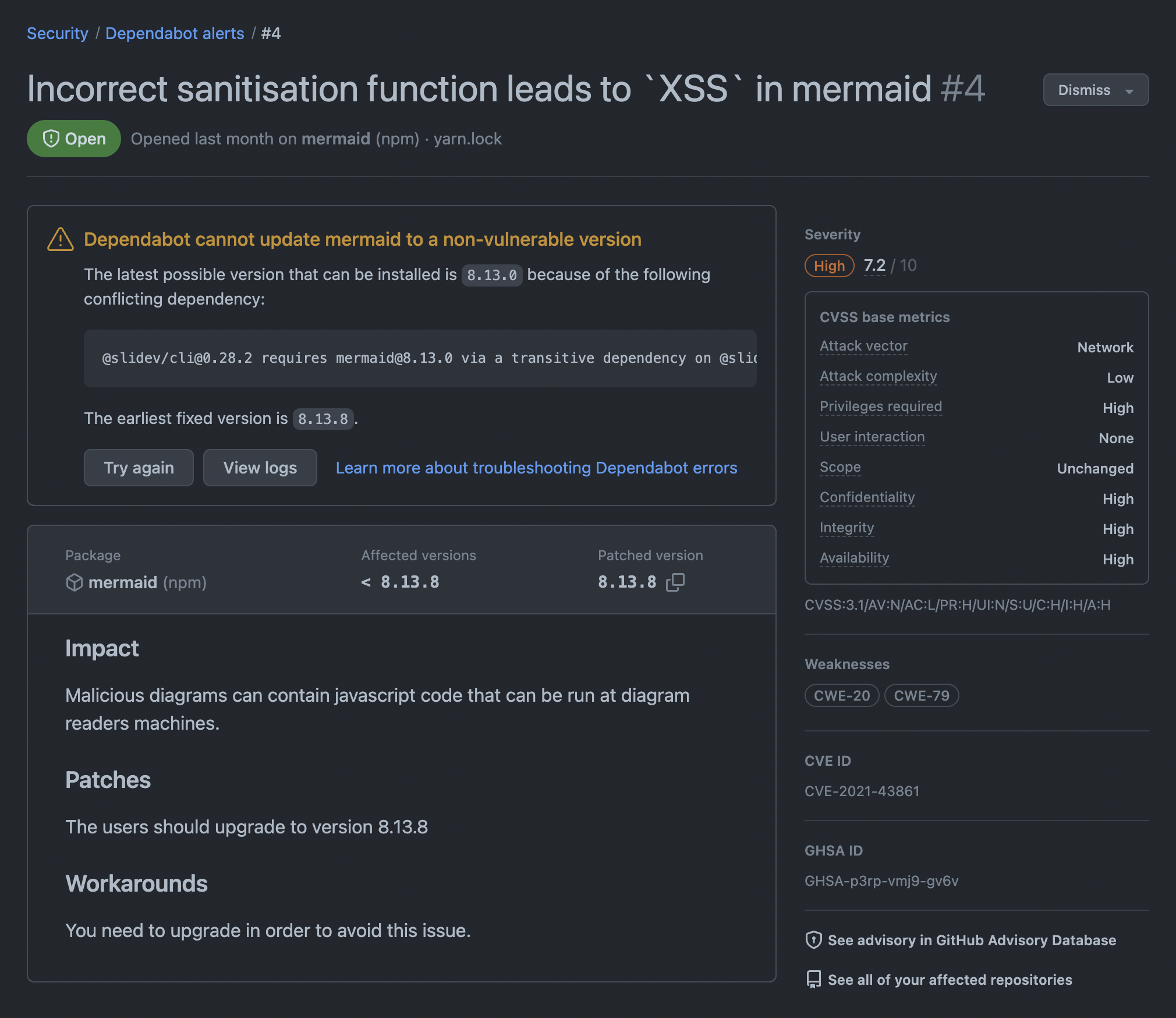The image size is (1176, 1018).
Task: Click the Unchanged scope value
Action: (x=1095, y=468)
